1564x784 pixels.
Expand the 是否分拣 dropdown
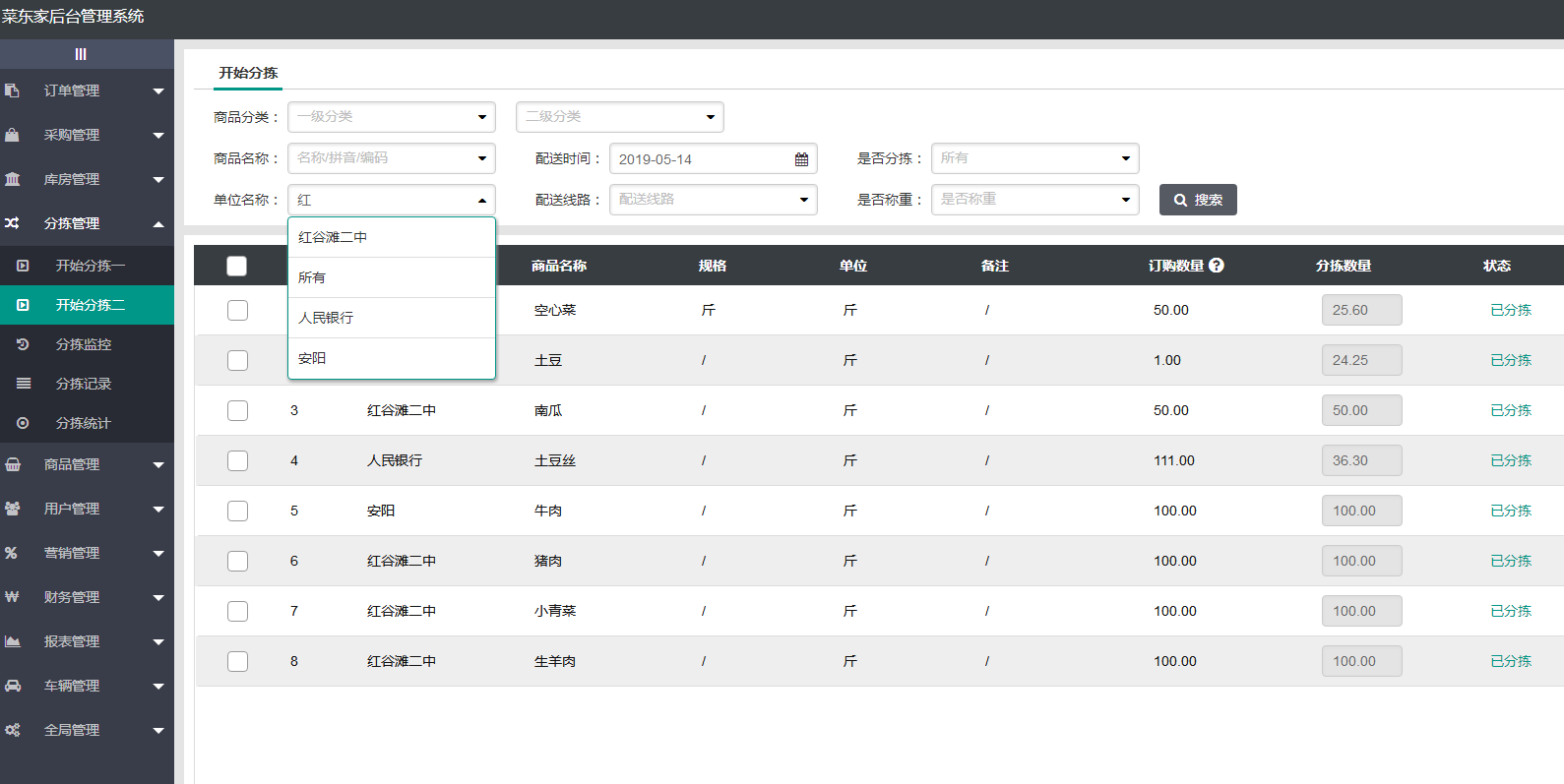(1035, 158)
